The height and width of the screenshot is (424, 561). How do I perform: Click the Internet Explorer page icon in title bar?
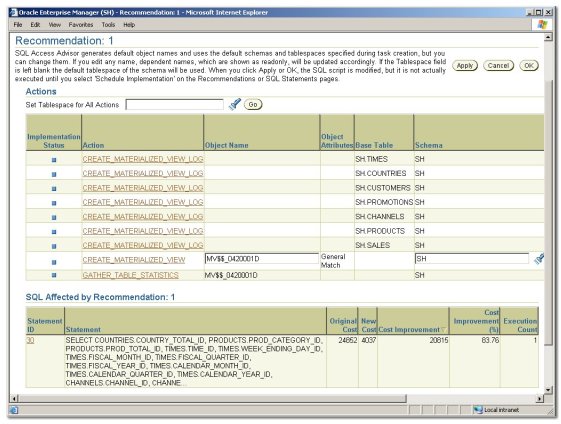click(x=14, y=13)
